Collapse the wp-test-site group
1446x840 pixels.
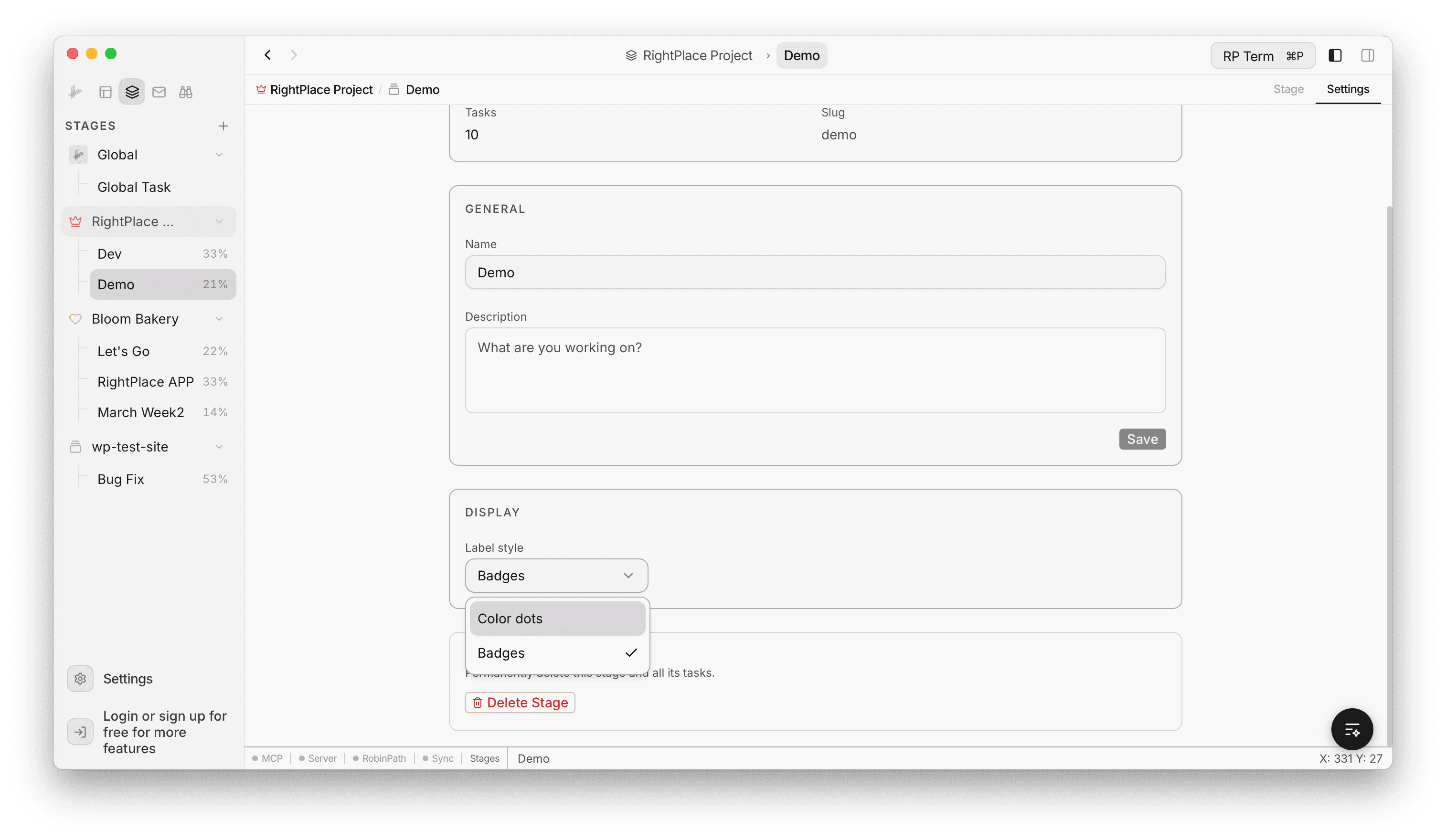[219, 447]
